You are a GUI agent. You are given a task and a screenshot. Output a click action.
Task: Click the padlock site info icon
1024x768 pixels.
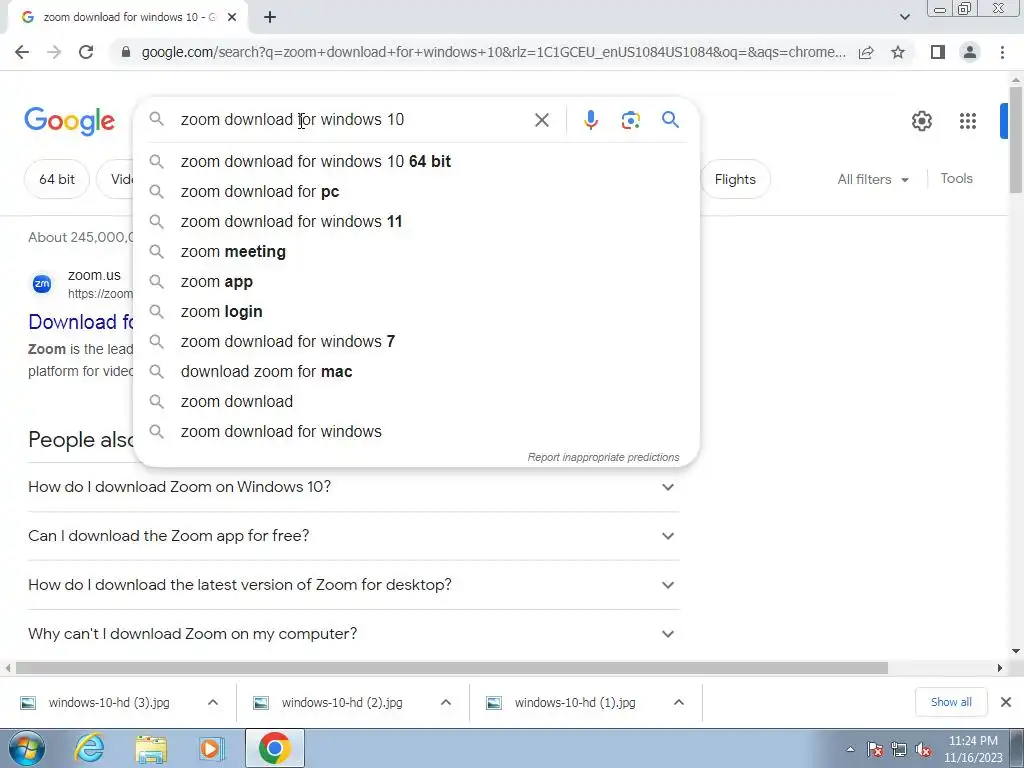pos(126,52)
